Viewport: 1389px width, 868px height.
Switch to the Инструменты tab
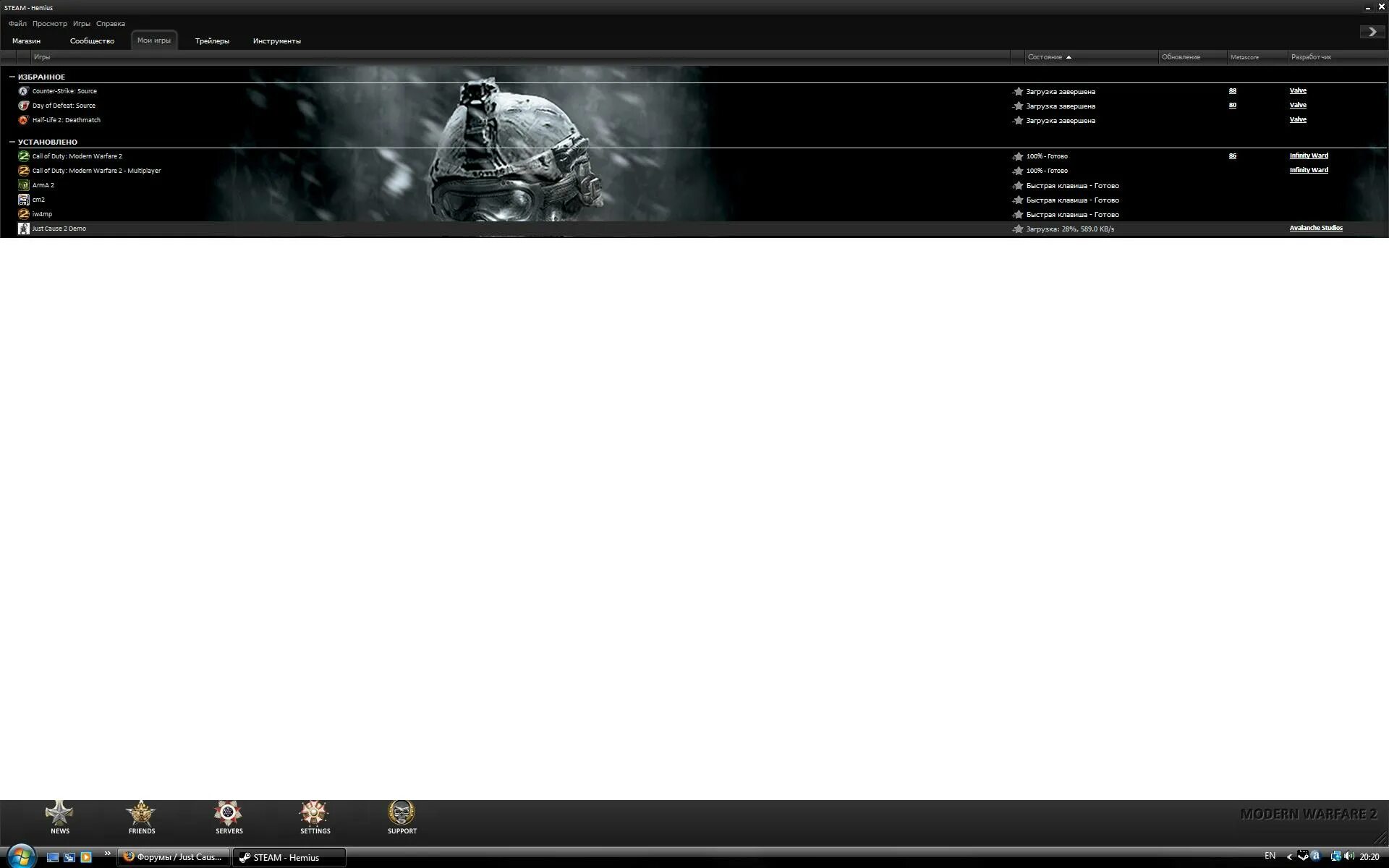[x=277, y=41]
